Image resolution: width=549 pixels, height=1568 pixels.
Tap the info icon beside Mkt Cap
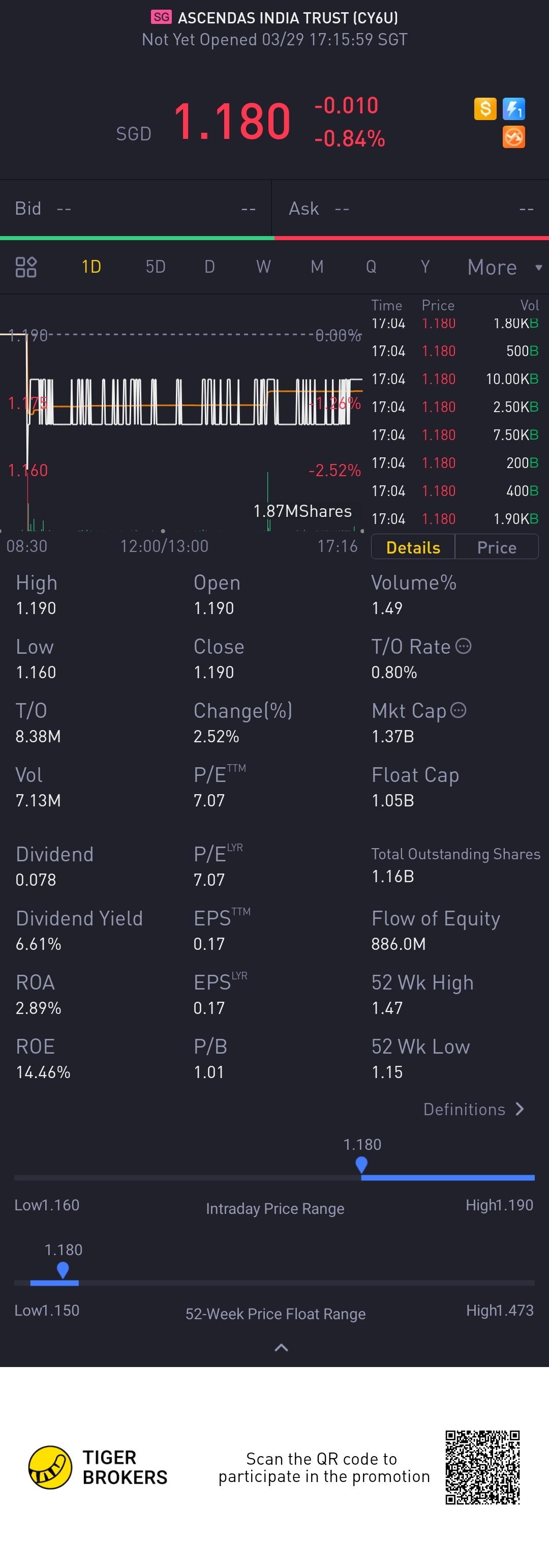pos(459,710)
